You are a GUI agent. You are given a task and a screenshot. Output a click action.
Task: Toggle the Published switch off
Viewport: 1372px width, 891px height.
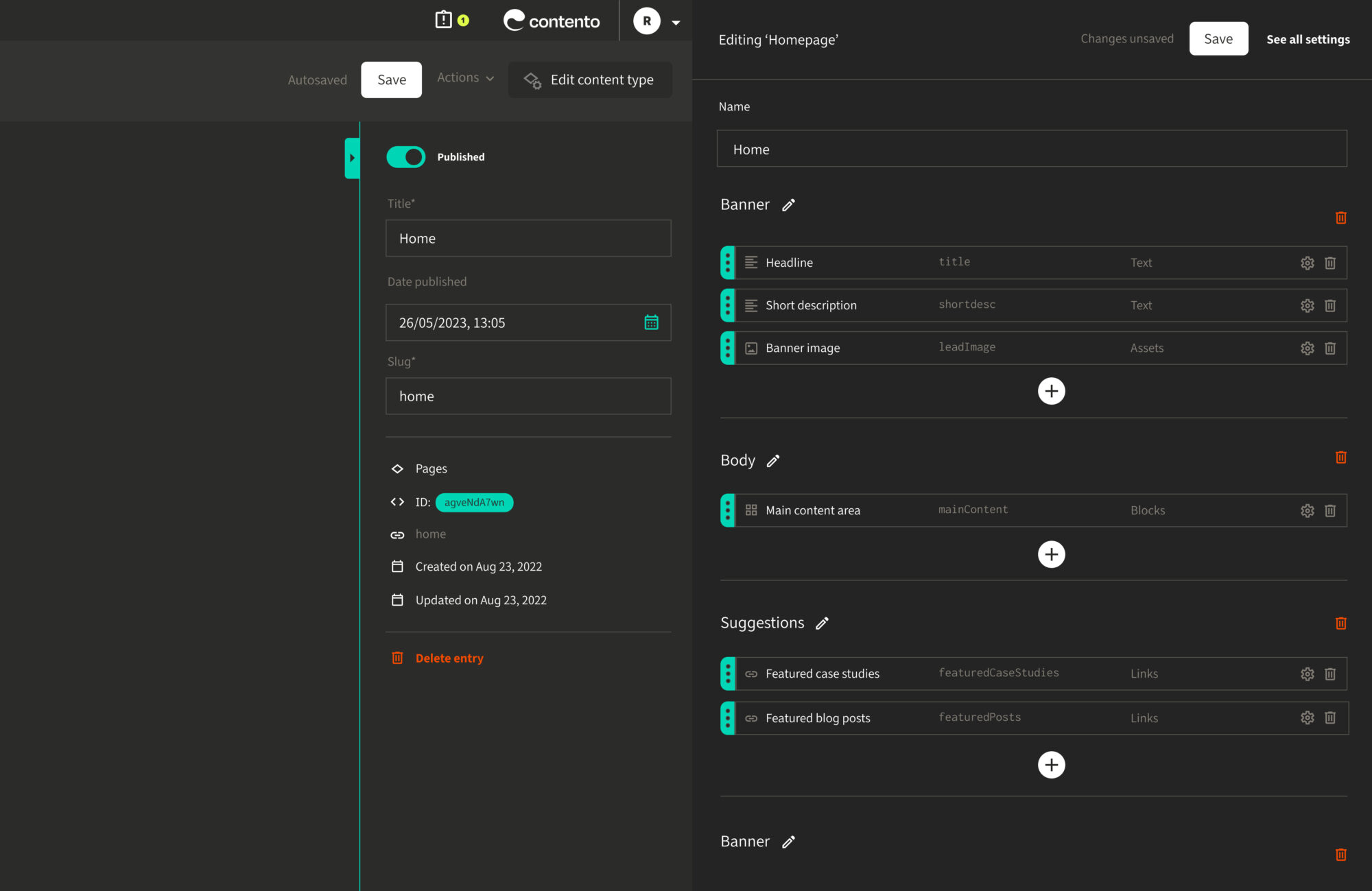[x=406, y=157]
